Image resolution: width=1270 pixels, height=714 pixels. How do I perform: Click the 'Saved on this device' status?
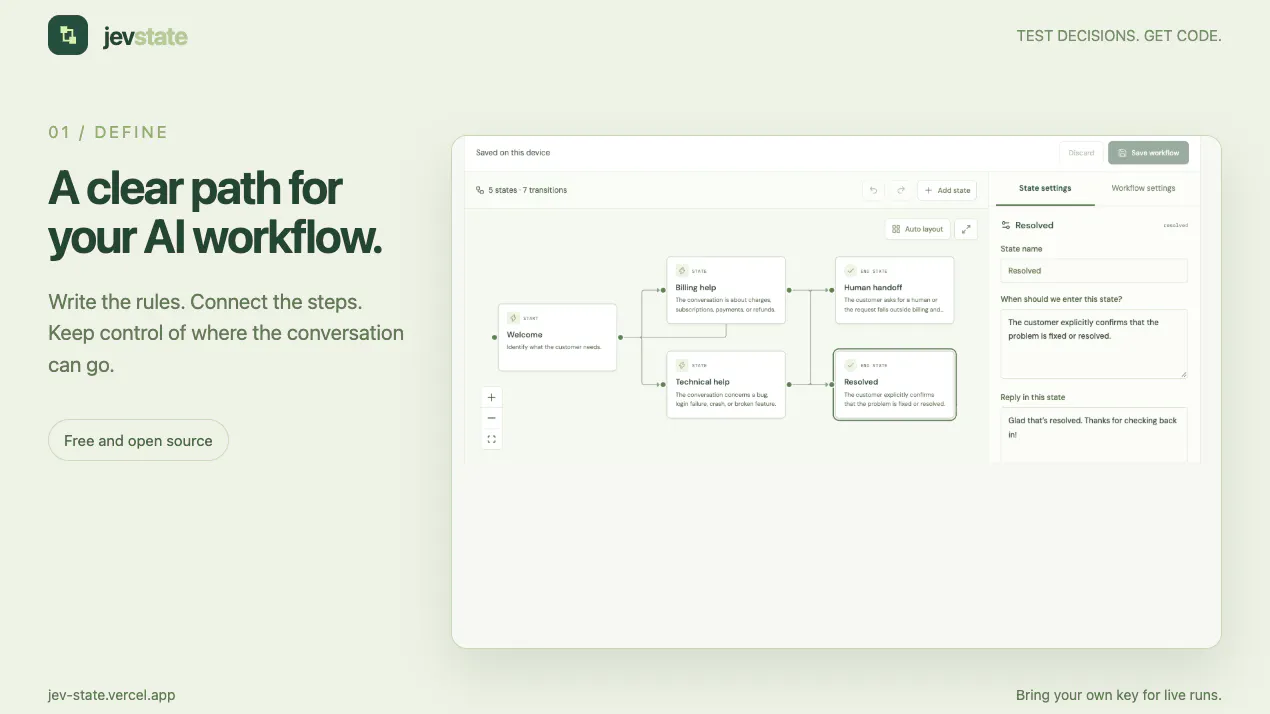pos(513,153)
